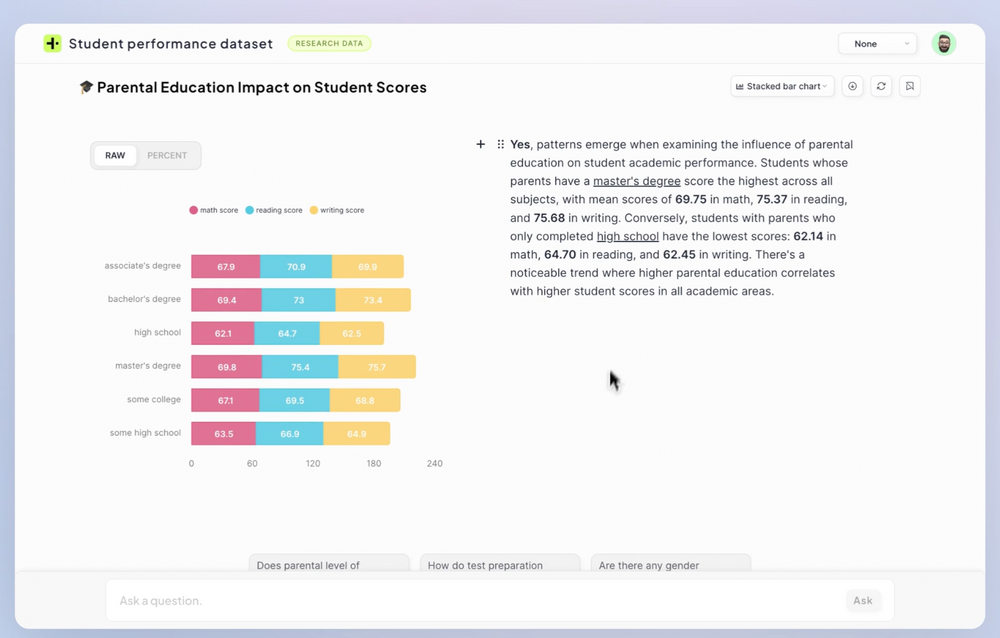
Task: Open the Stacked bar chart dropdown
Action: tap(782, 86)
